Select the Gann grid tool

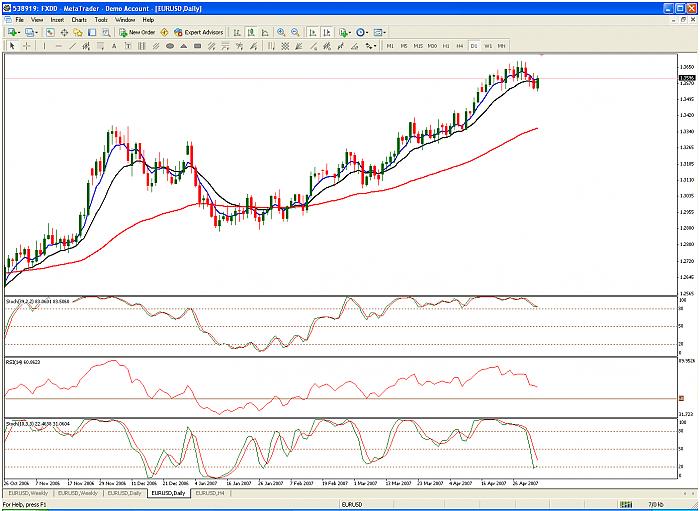tap(285, 46)
